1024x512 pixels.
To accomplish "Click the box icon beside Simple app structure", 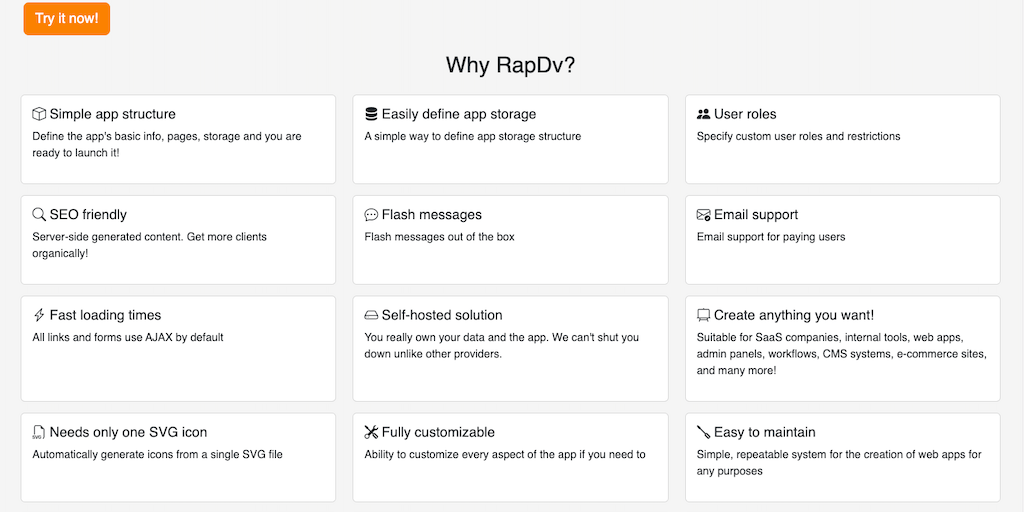I will (x=39, y=114).
